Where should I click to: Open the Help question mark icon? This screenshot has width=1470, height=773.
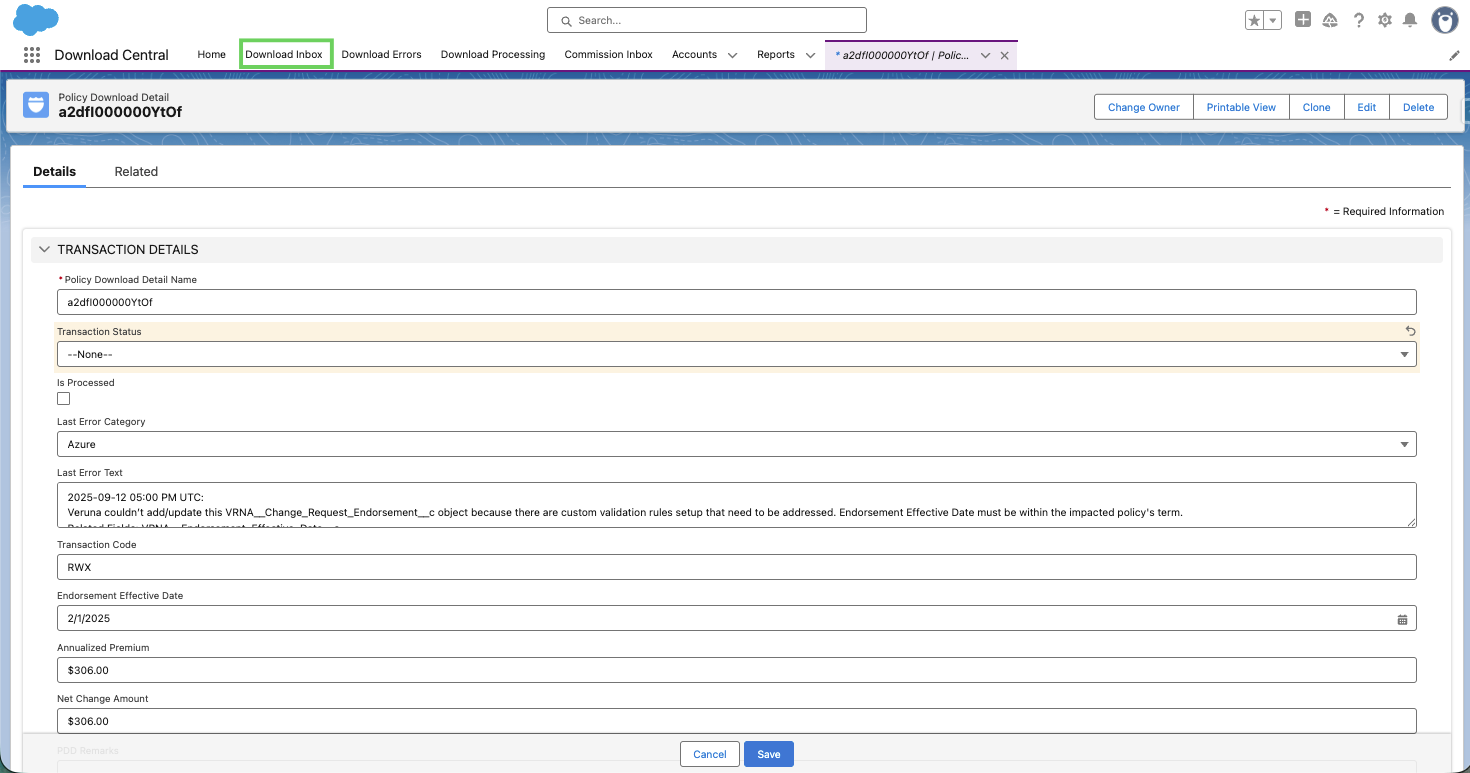pos(1358,20)
